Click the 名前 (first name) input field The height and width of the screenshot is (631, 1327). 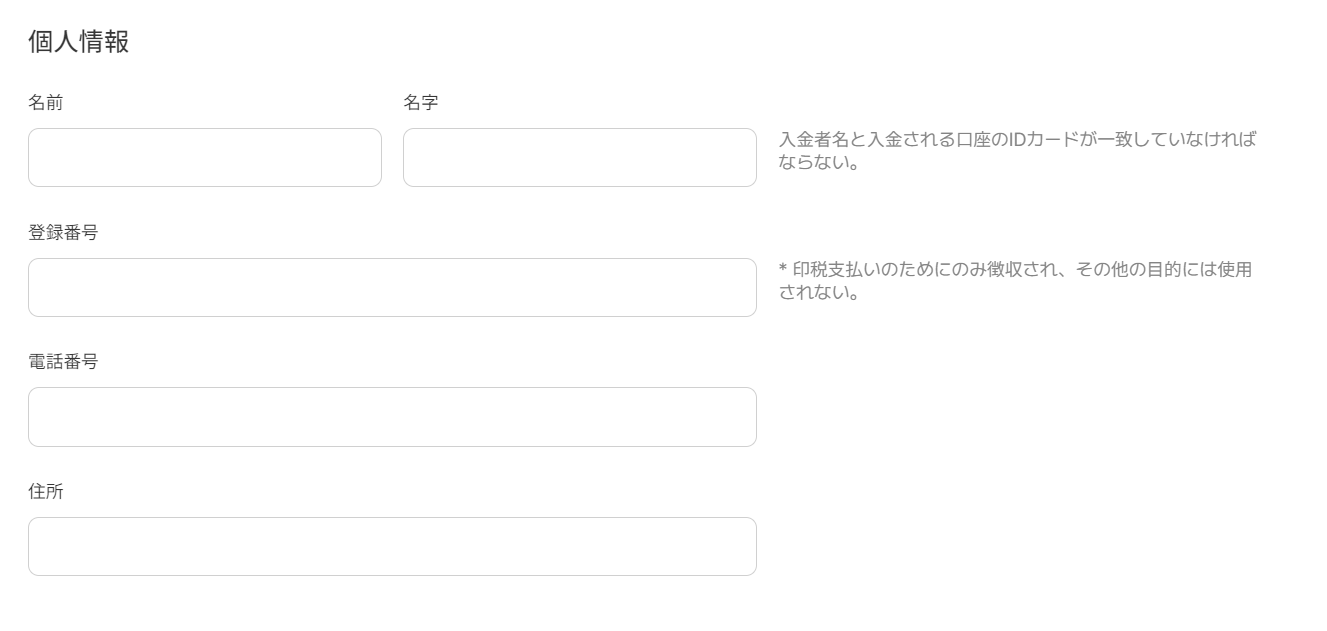(x=204, y=157)
